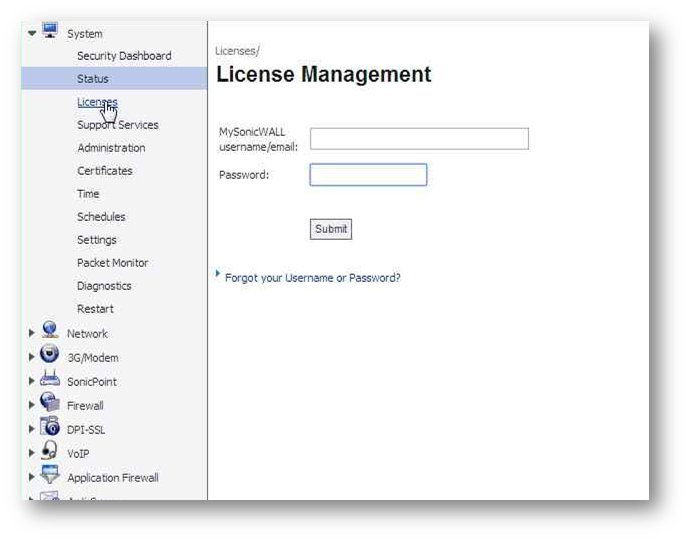Expand the Firewall section arrow
The image size is (691, 542).
click(x=32, y=406)
